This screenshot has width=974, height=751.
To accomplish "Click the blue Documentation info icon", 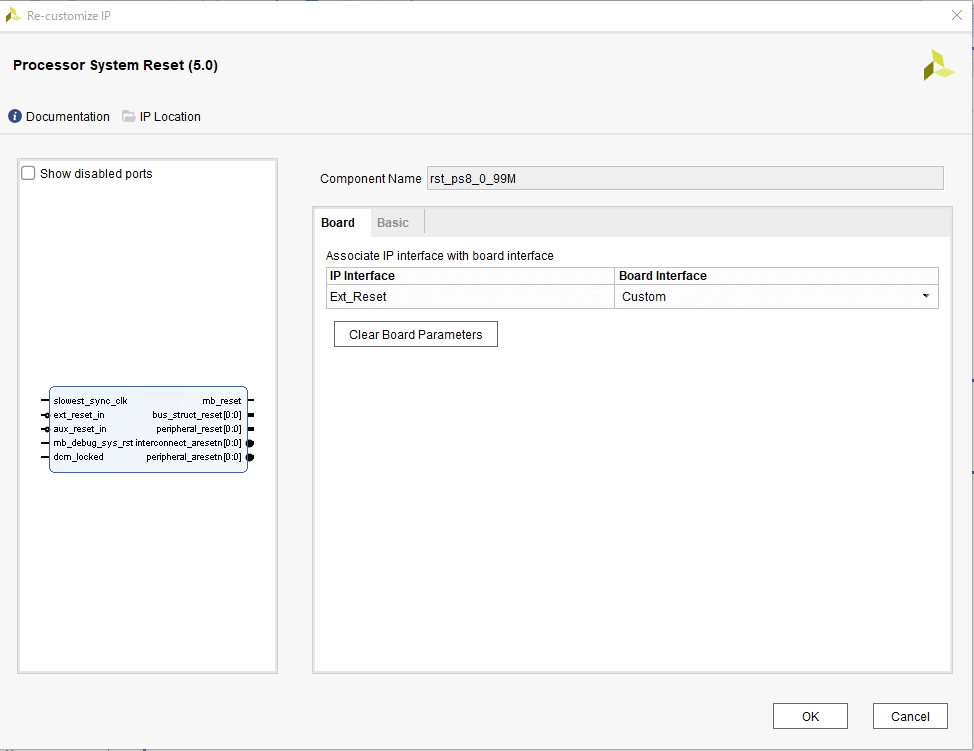I will [15, 117].
